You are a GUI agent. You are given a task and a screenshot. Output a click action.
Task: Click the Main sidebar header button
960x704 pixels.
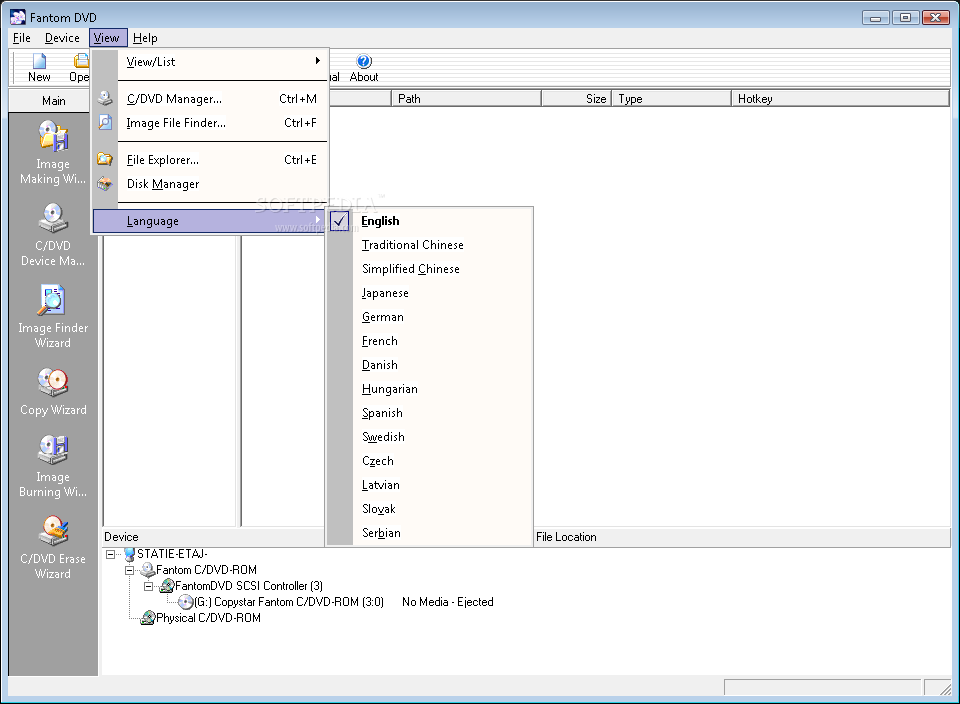(x=53, y=100)
